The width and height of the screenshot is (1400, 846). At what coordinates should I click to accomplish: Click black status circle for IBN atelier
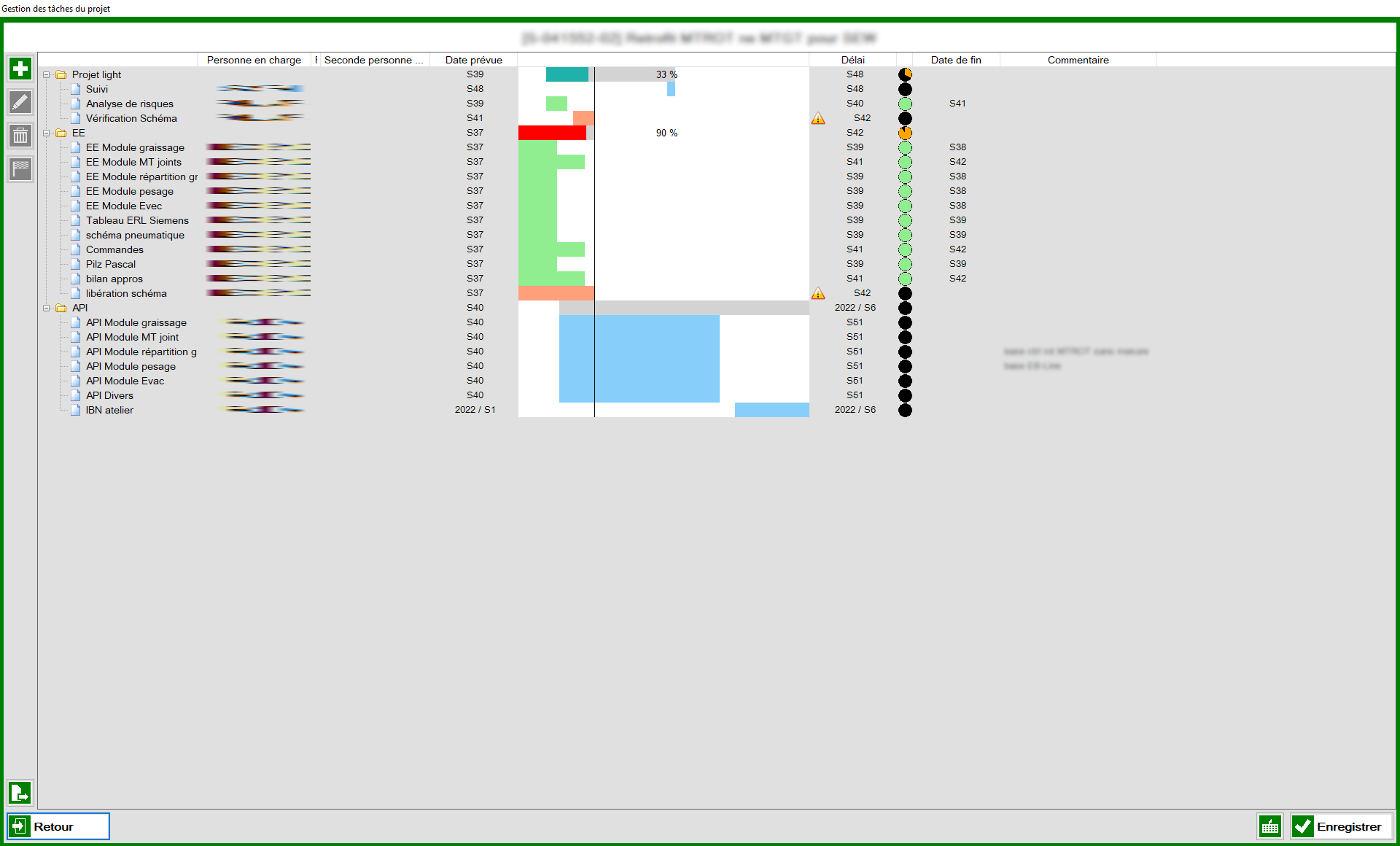(905, 410)
